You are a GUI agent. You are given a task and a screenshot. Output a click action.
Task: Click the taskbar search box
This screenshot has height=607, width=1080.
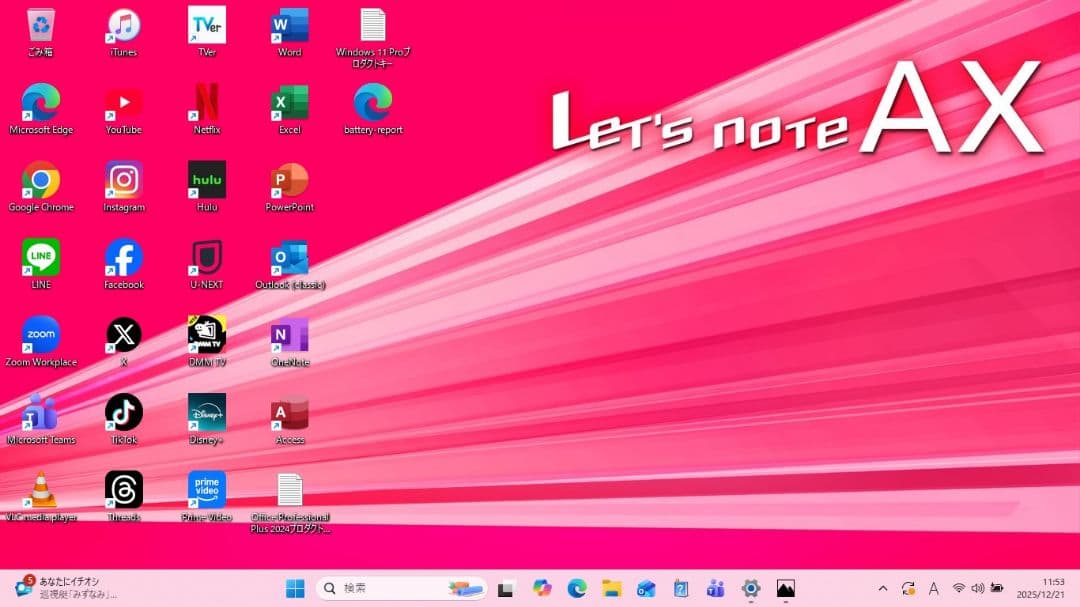tap(402, 588)
